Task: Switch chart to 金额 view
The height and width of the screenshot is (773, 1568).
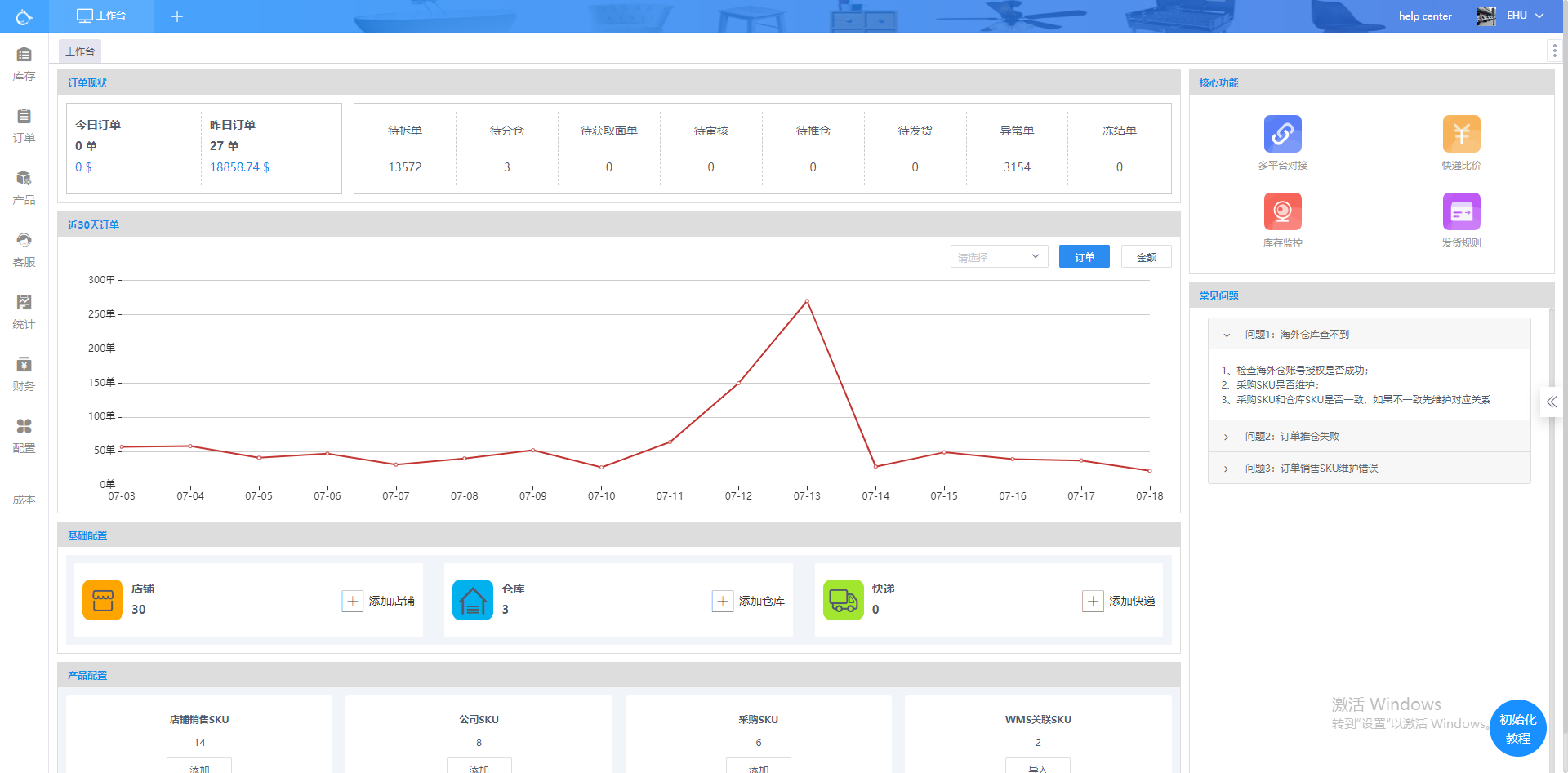Action: click(1147, 256)
